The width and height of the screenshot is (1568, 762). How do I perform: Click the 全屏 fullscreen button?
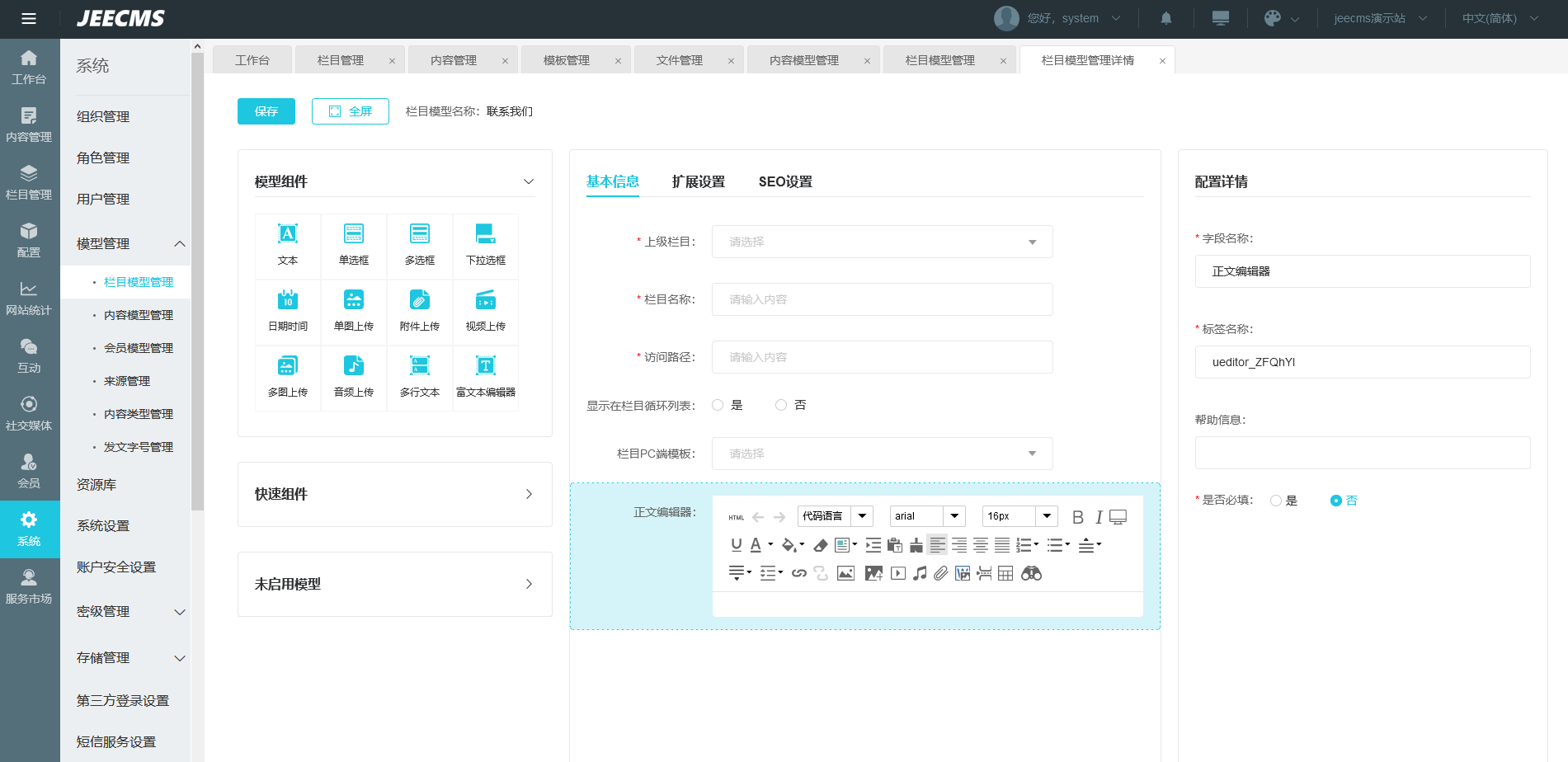350,111
